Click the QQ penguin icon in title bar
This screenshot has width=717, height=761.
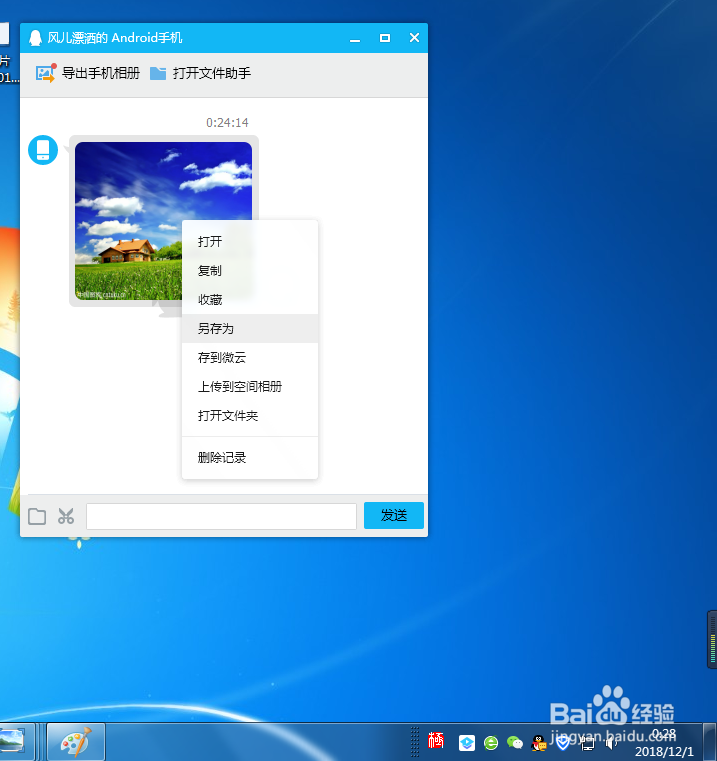35,38
